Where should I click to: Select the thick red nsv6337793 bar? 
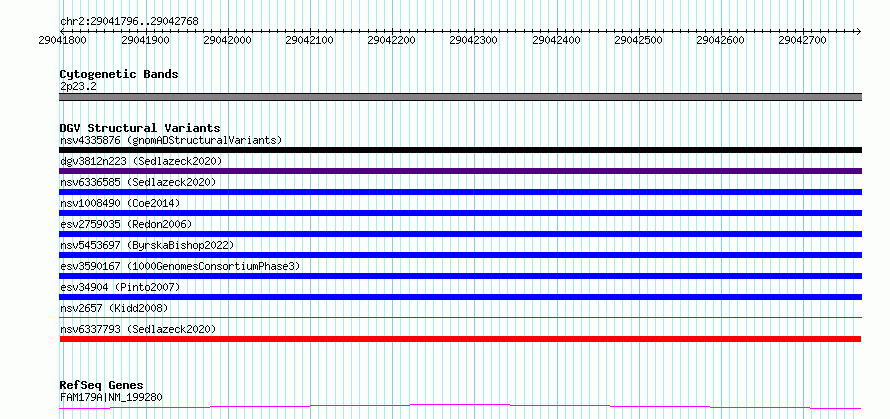pos(460,339)
